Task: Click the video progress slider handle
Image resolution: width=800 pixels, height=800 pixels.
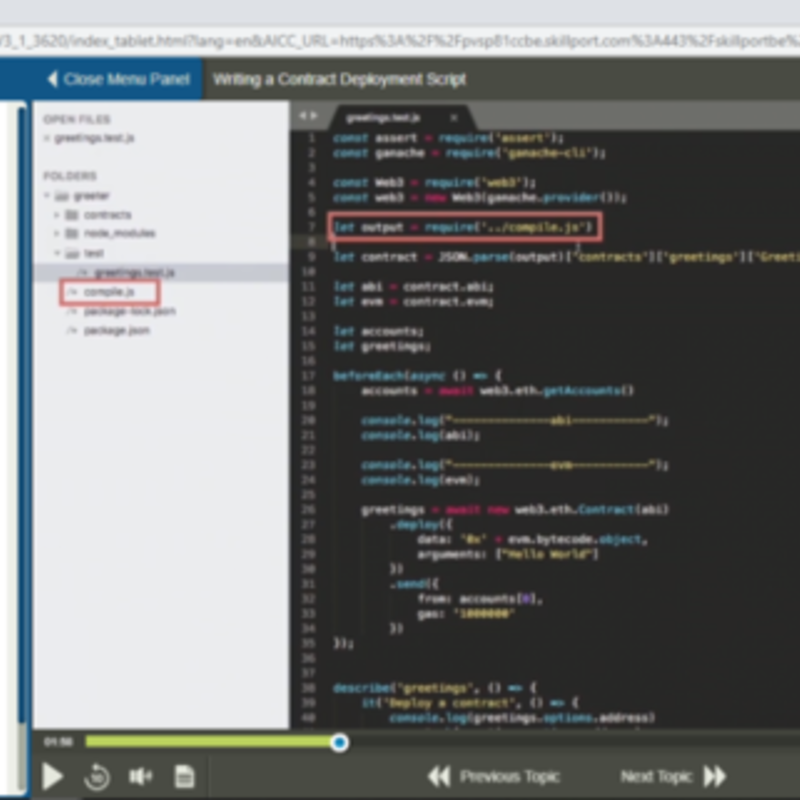Action: coord(339,742)
